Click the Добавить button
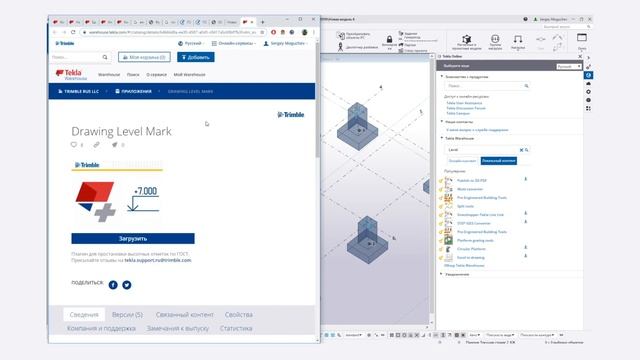The width and height of the screenshot is (640, 360). [x=196, y=57]
